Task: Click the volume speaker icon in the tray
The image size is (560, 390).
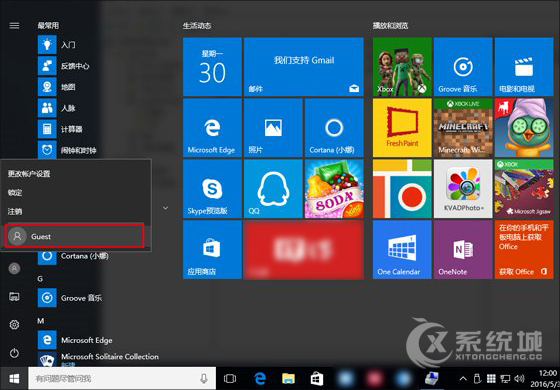Action: tap(520, 379)
